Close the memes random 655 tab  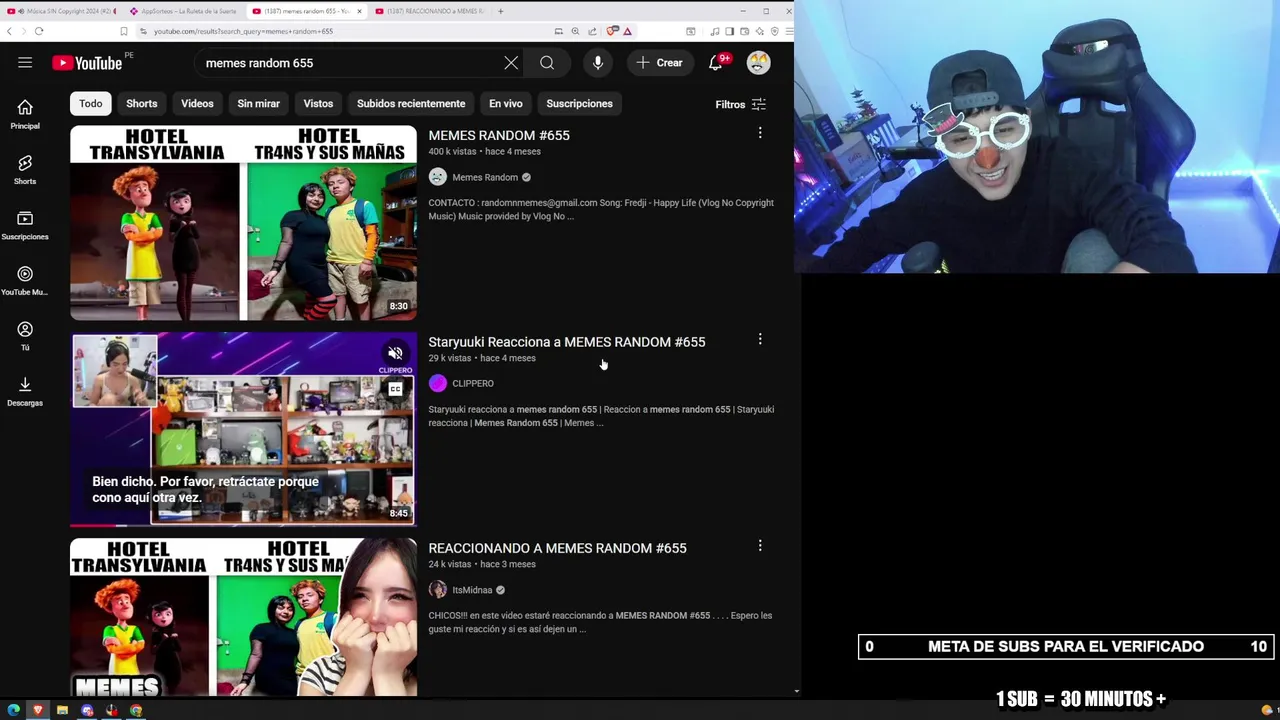[359, 11]
